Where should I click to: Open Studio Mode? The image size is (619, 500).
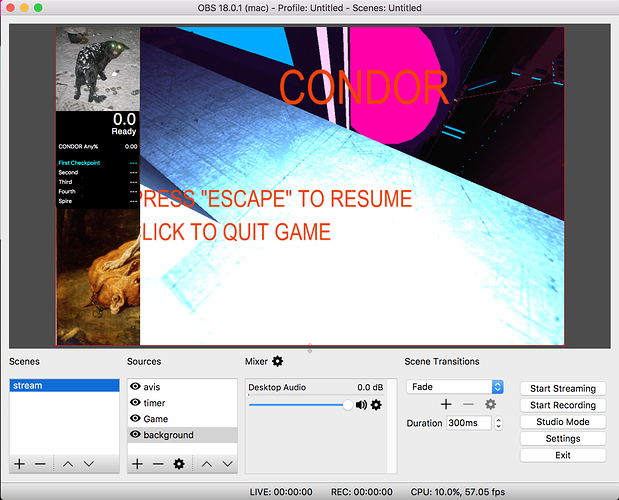[562, 422]
